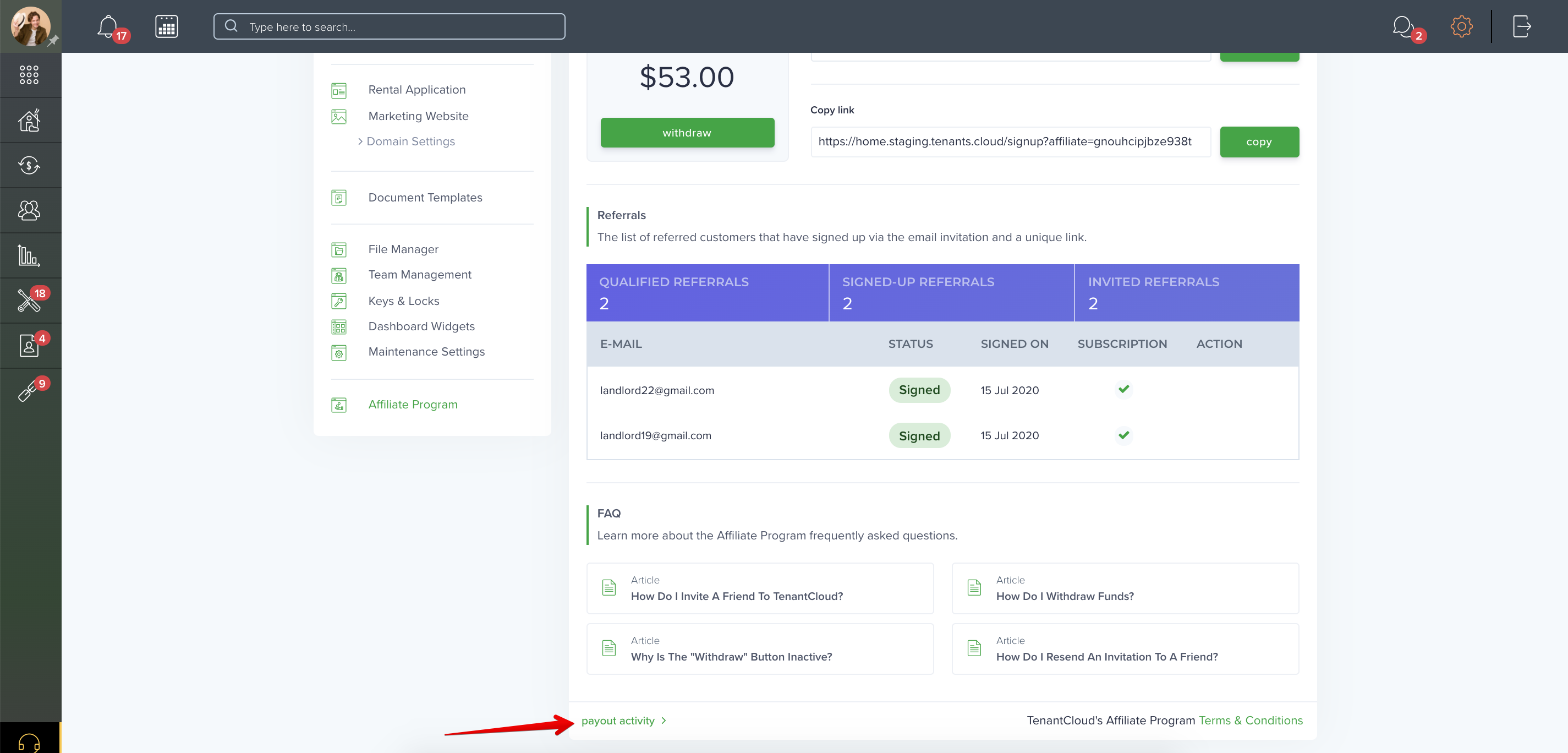Click the user profile avatar

coord(30,26)
